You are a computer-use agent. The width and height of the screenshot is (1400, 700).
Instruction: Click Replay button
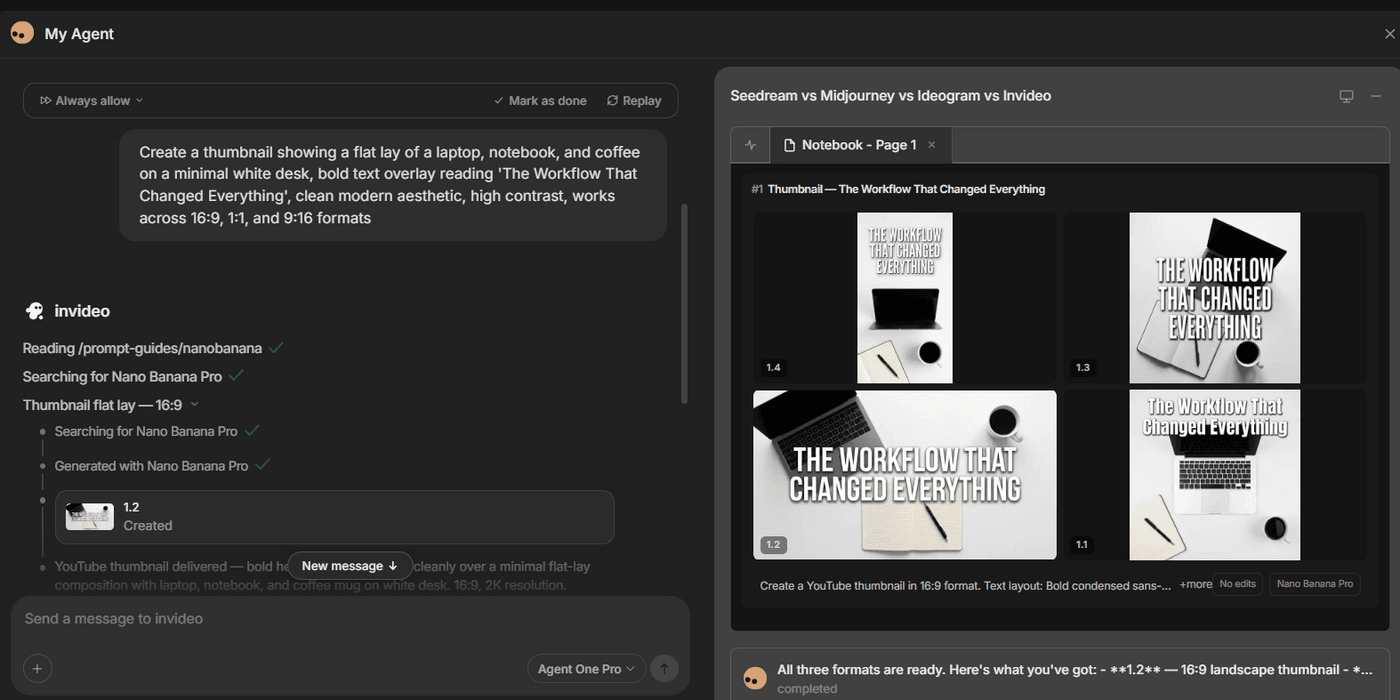[x=634, y=100]
